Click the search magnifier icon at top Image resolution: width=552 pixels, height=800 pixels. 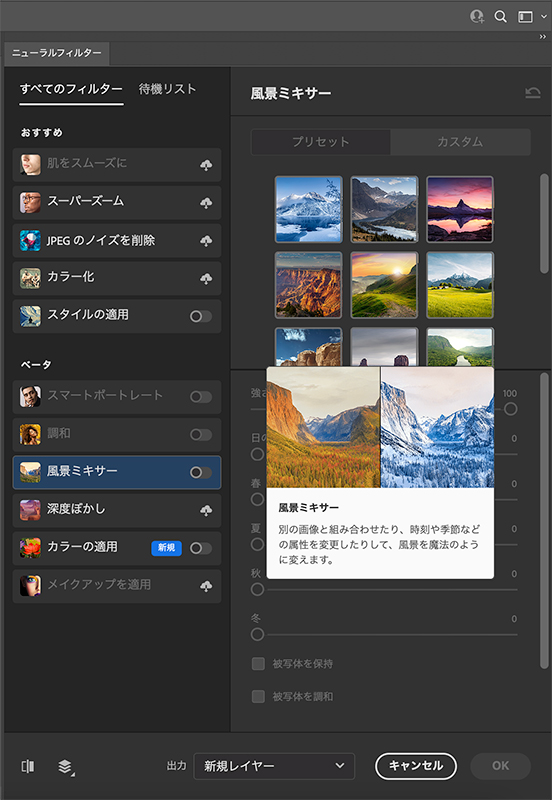pyautogui.click(x=500, y=17)
